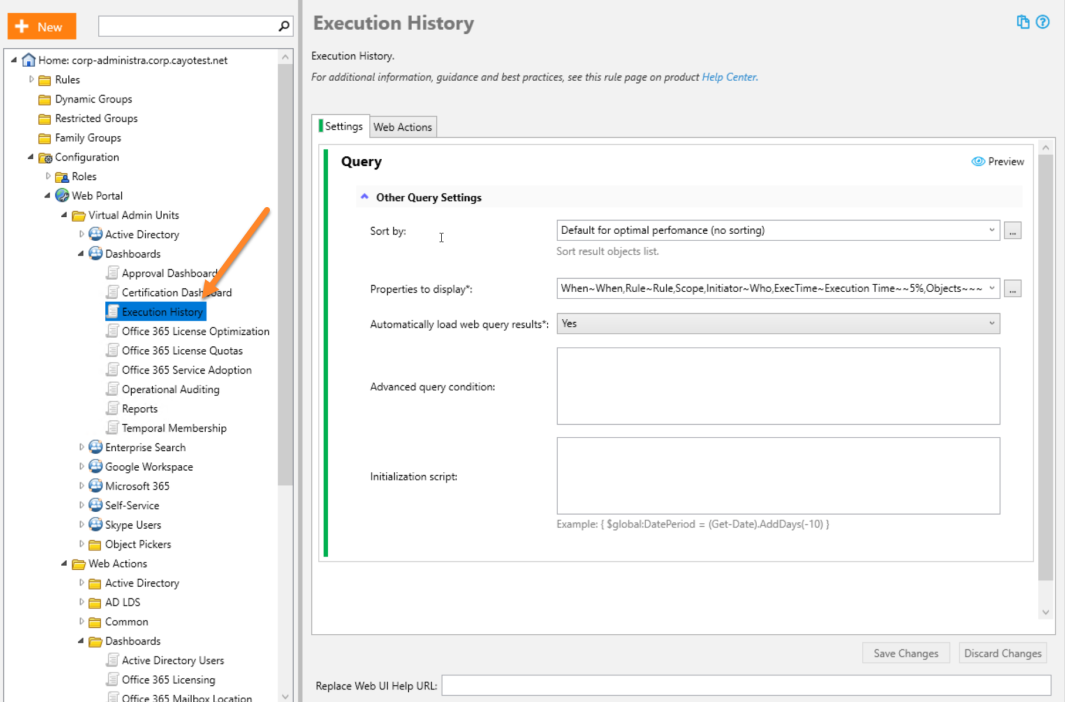1065x702 pixels.
Task: Click the Web Portal globe icon
Action: (x=62, y=196)
